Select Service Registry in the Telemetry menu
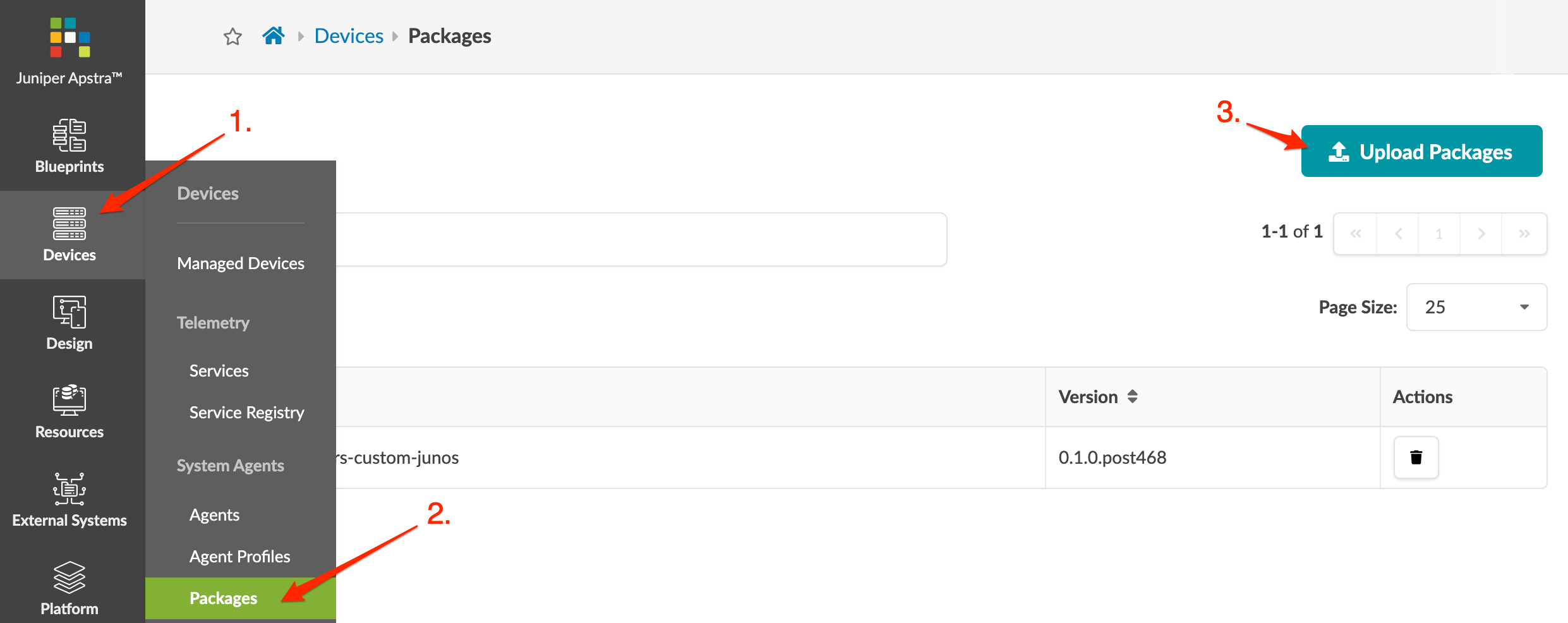1568x623 pixels. (246, 413)
